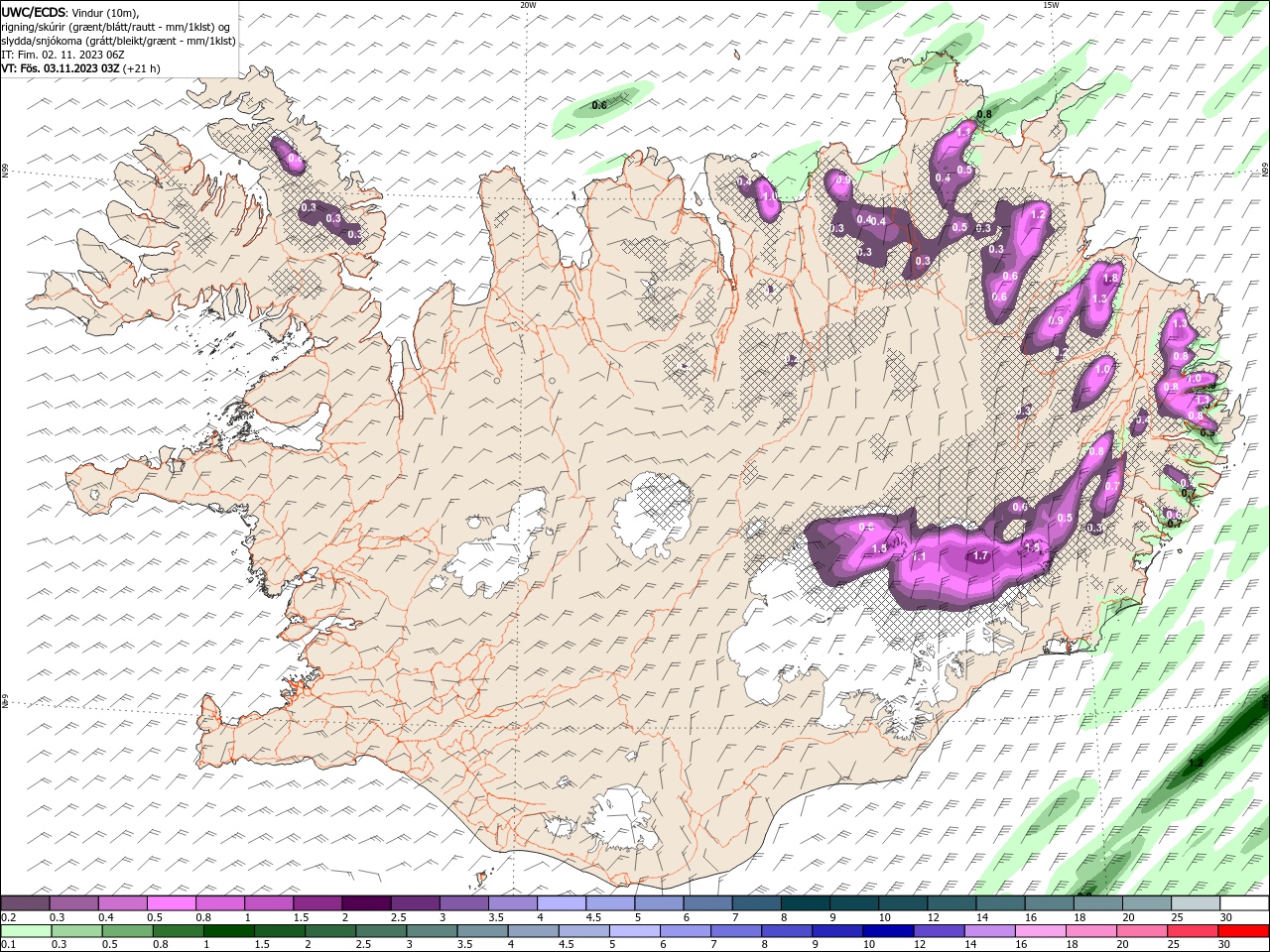Screen dimensions: 1270x952
Task: Click the 'UWC/ECDS: Vindur (10m)' title line
Action: 70,12
